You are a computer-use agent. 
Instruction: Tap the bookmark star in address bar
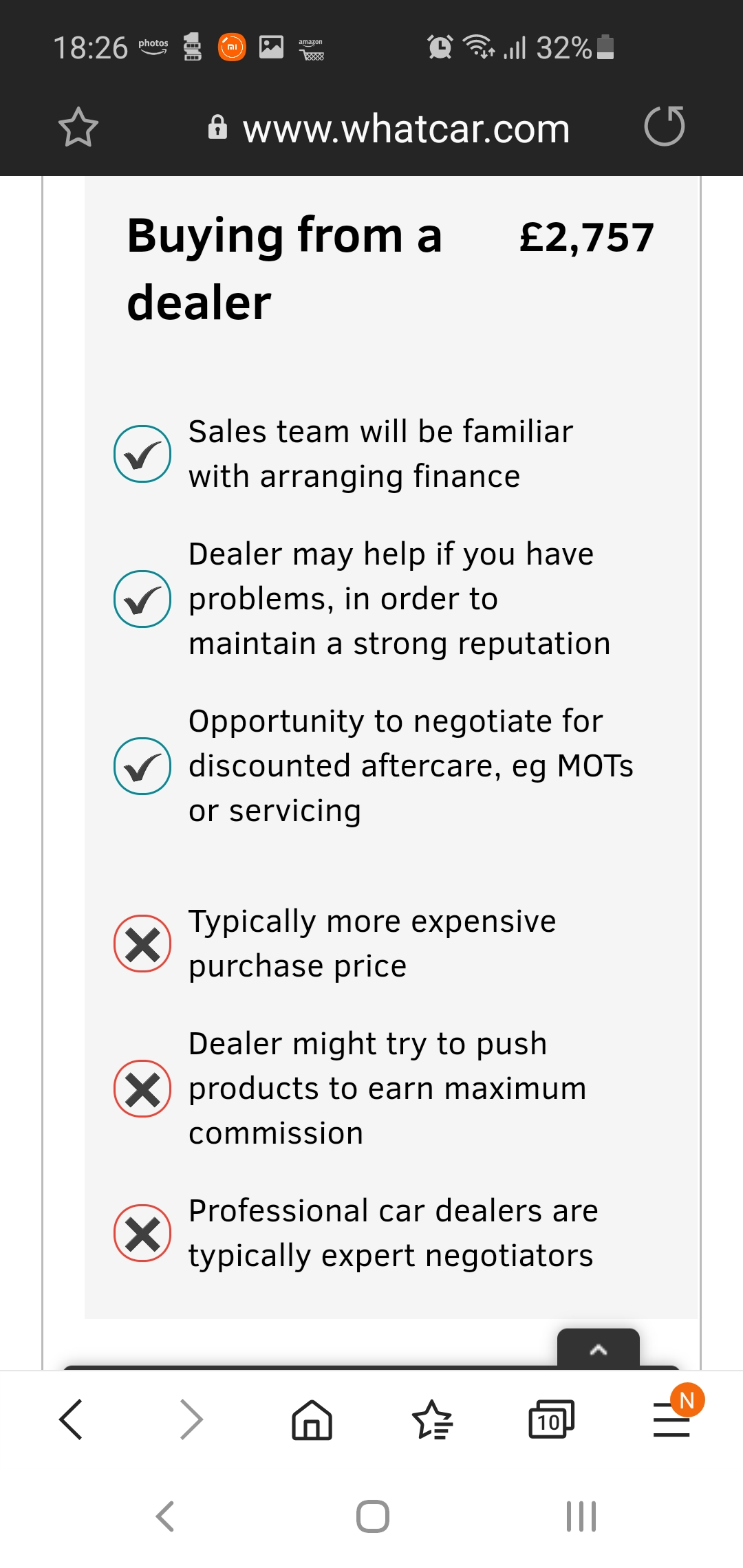click(x=78, y=127)
